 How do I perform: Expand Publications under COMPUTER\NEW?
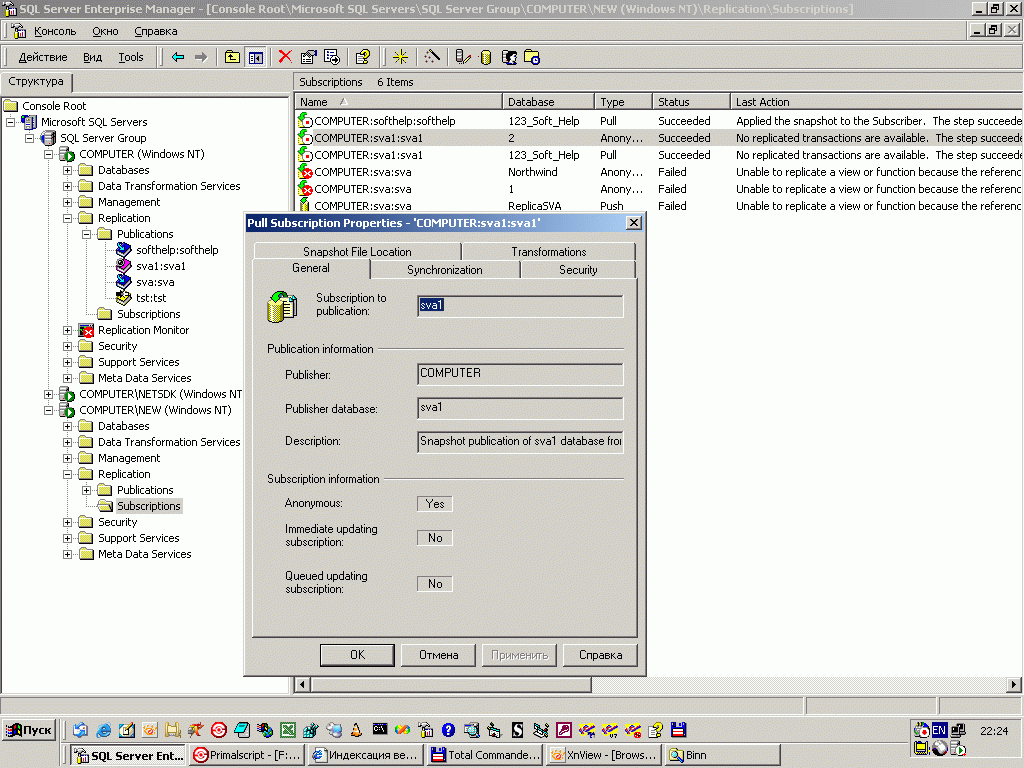click(86, 490)
